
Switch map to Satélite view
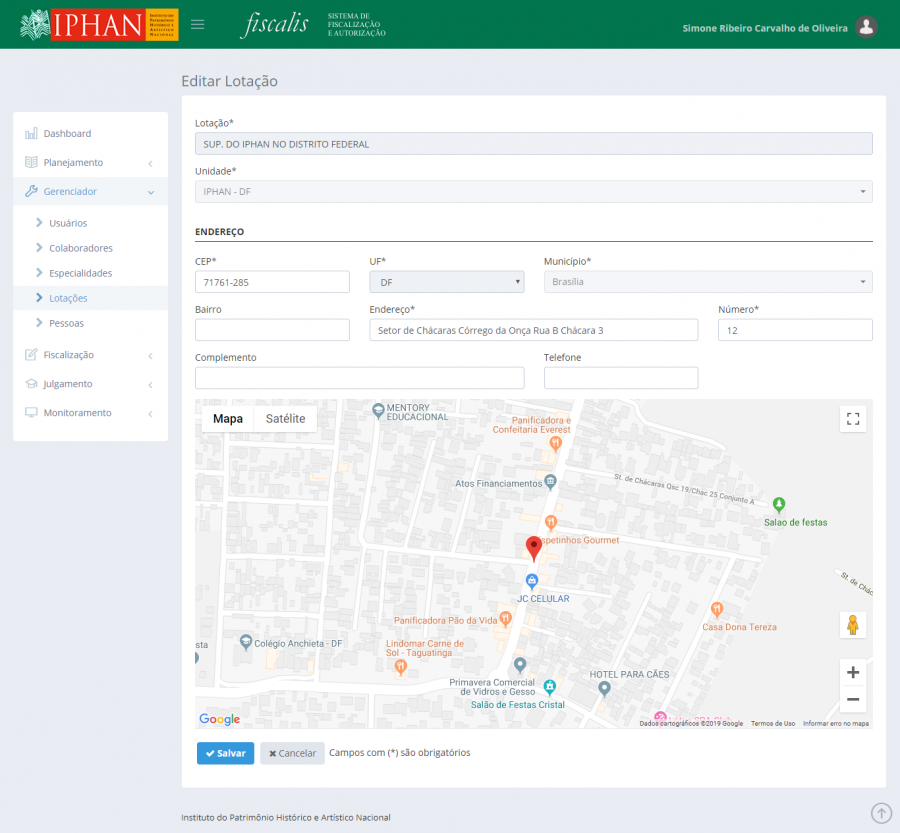coord(285,419)
